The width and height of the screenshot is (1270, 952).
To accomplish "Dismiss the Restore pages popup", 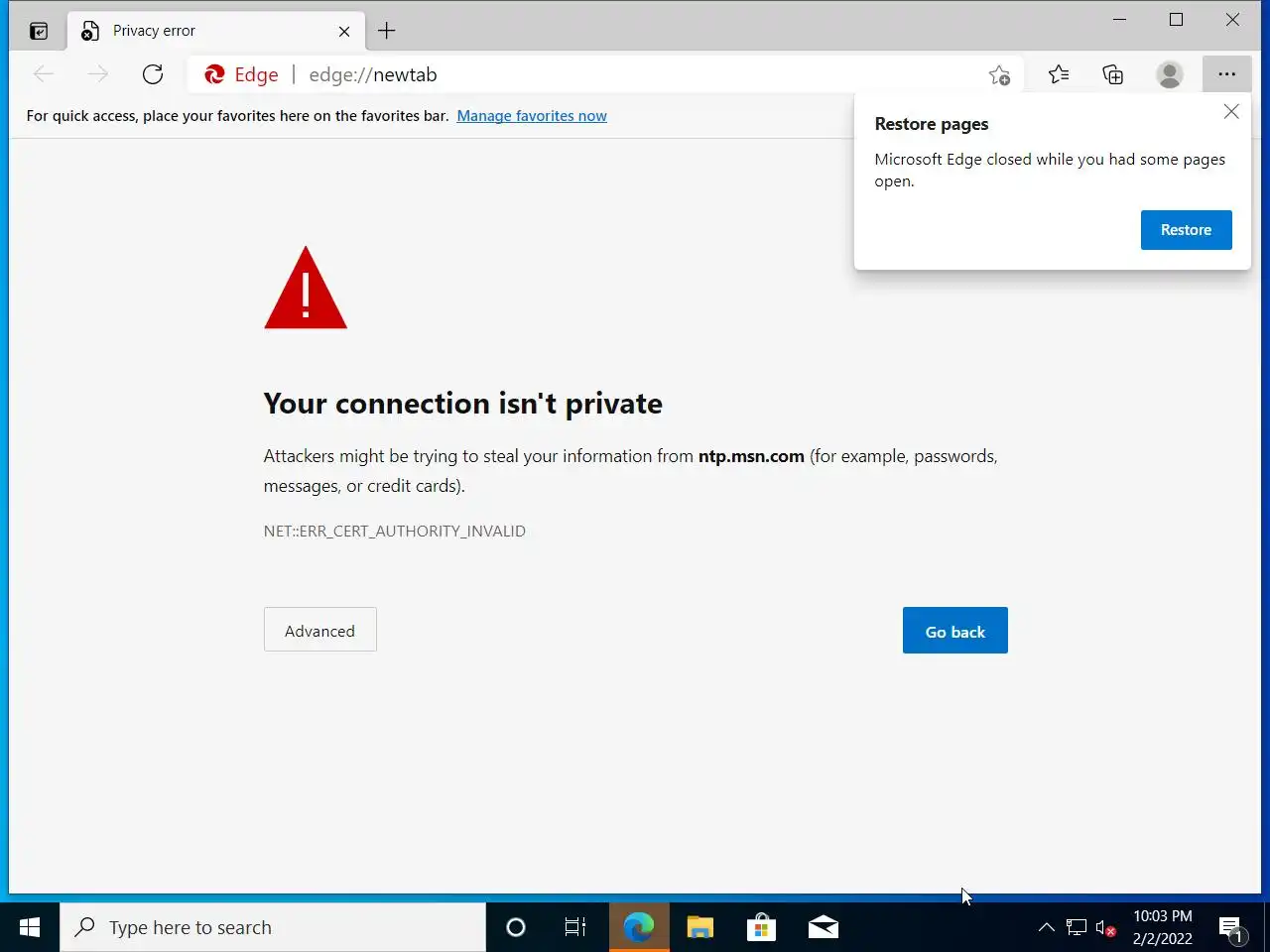I will tap(1231, 112).
